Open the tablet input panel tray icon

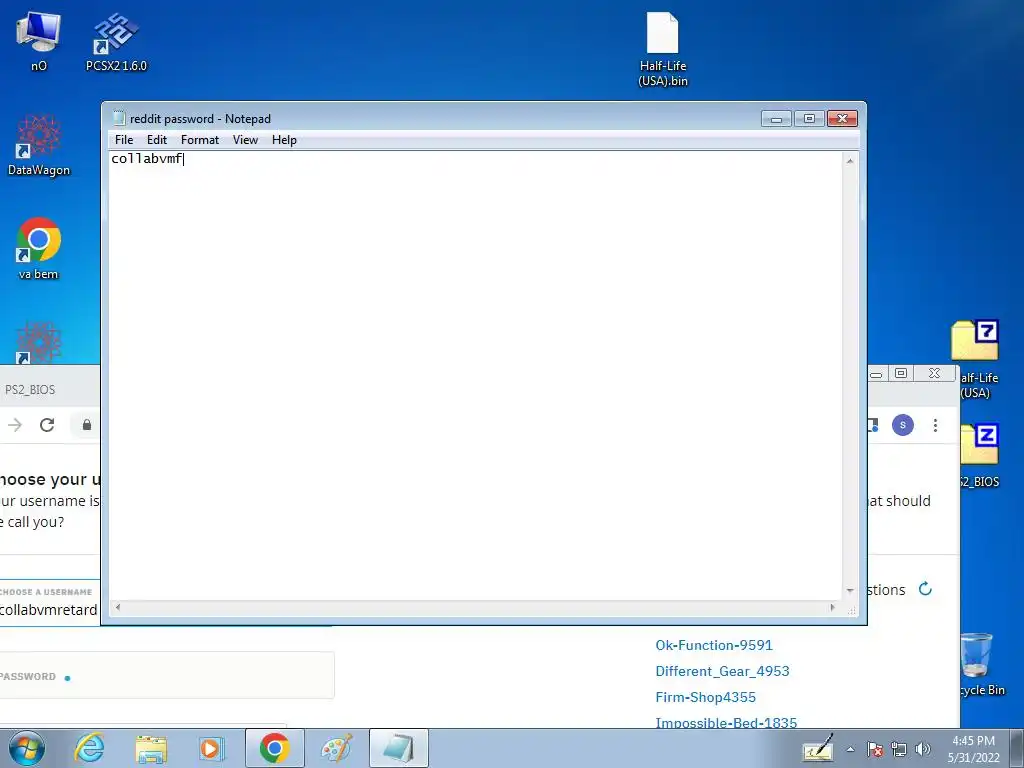(x=818, y=748)
